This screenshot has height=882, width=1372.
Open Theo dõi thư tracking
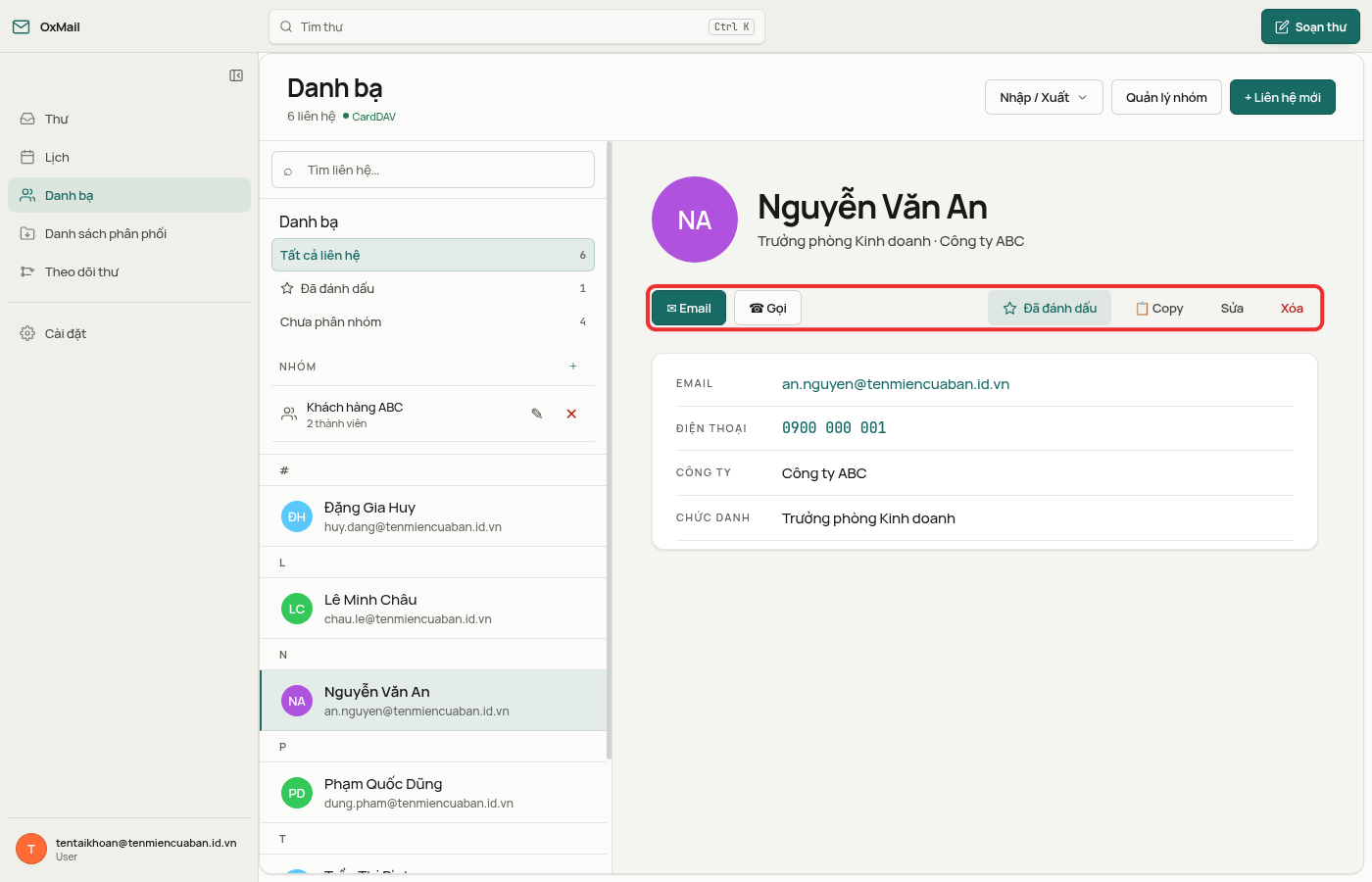coord(129,271)
